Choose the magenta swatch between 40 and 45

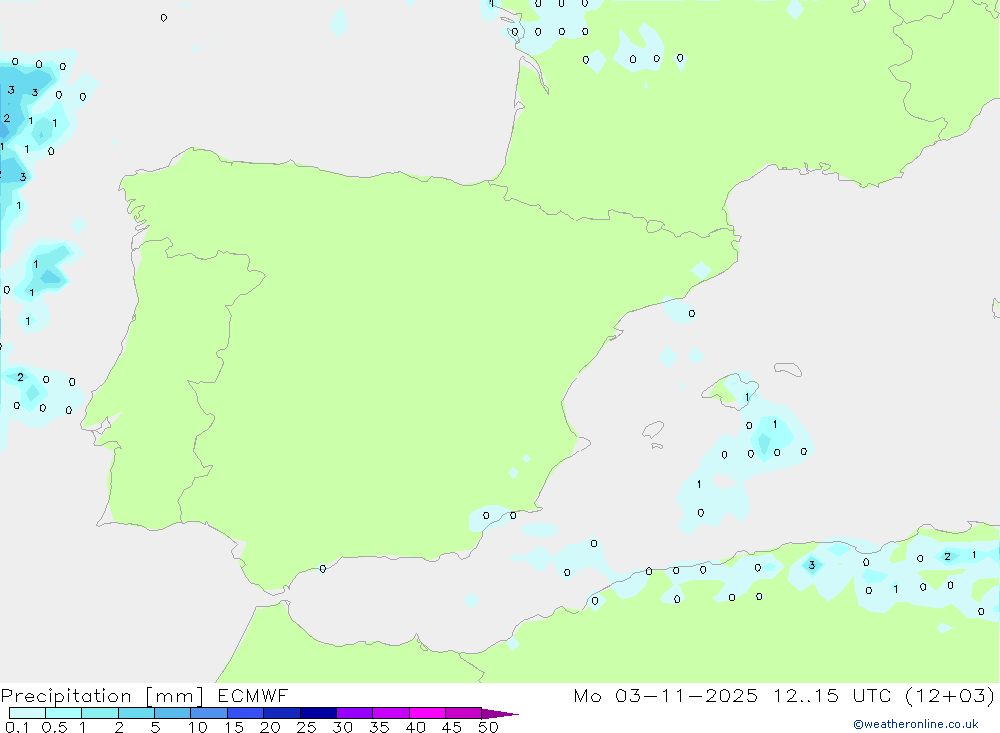427,713
